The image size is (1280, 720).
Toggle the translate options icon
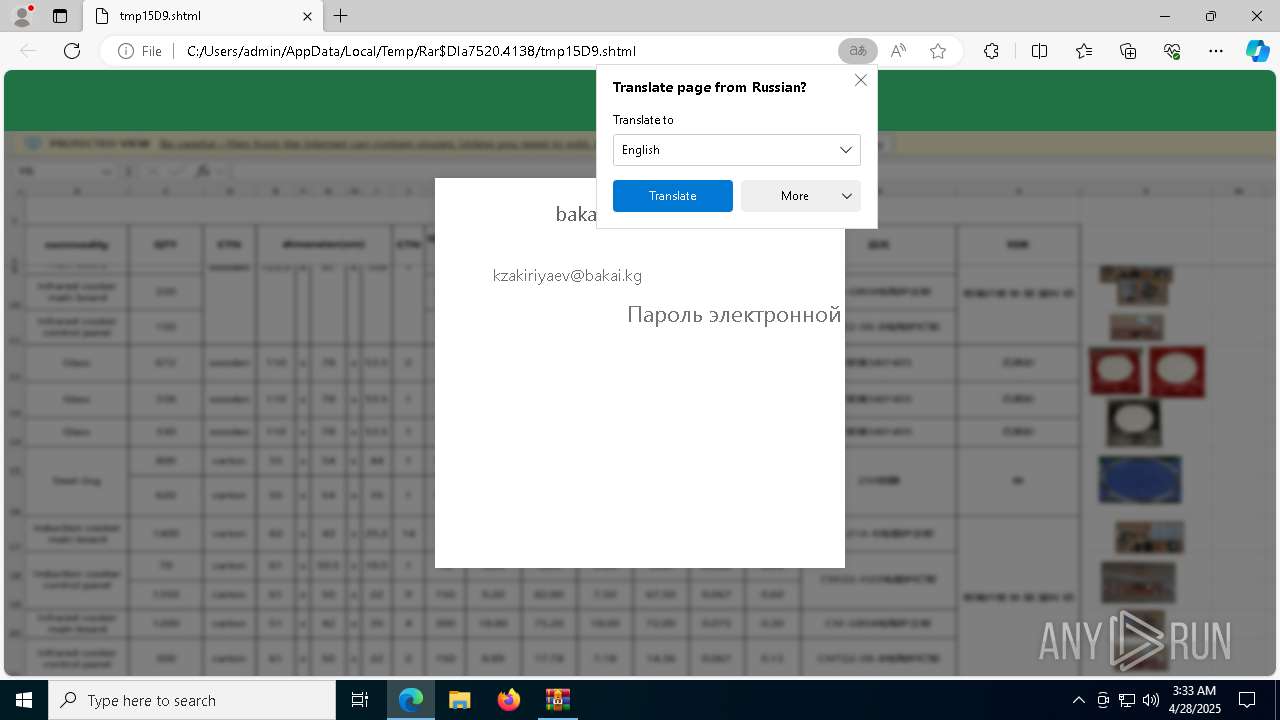click(857, 51)
